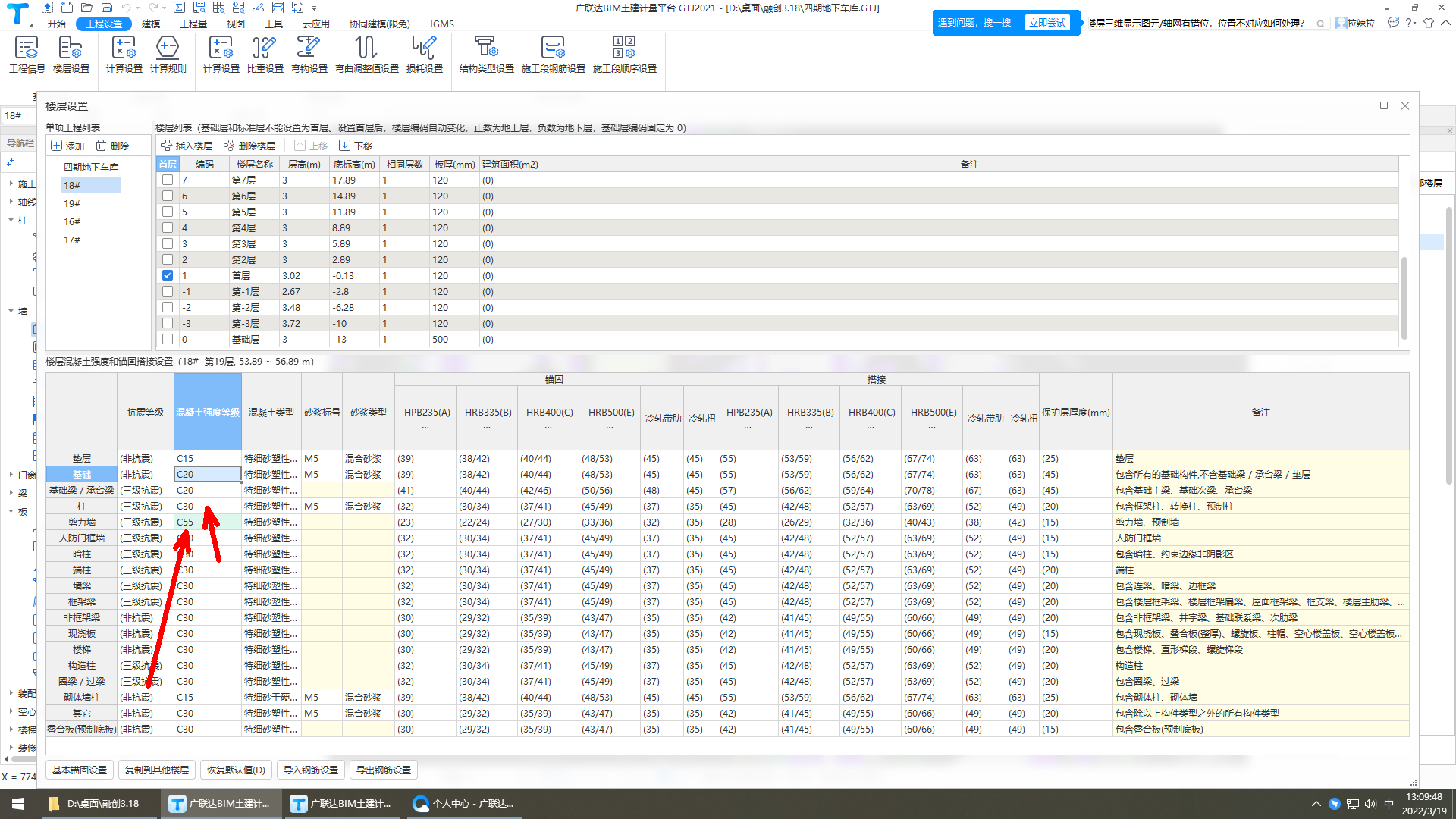Click 恢复默认值(D) button
The width and height of the screenshot is (1456, 819).
(x=236, y=770)
